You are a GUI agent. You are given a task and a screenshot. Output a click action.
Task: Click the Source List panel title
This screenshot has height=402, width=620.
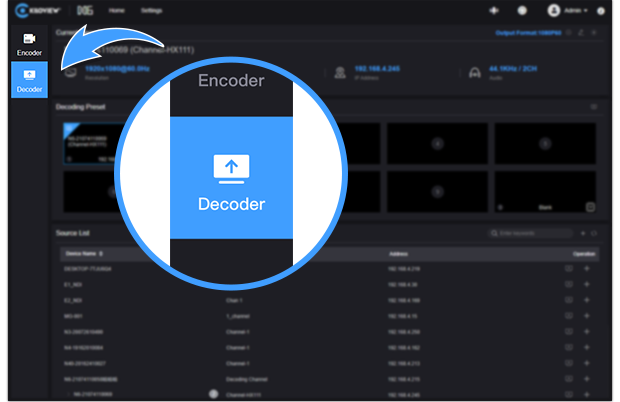72,233
